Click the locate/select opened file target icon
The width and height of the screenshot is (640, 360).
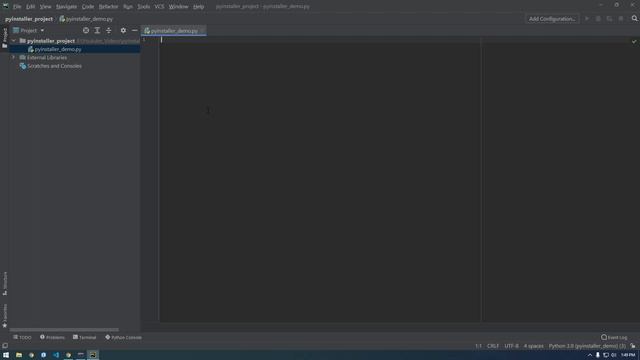86,30
